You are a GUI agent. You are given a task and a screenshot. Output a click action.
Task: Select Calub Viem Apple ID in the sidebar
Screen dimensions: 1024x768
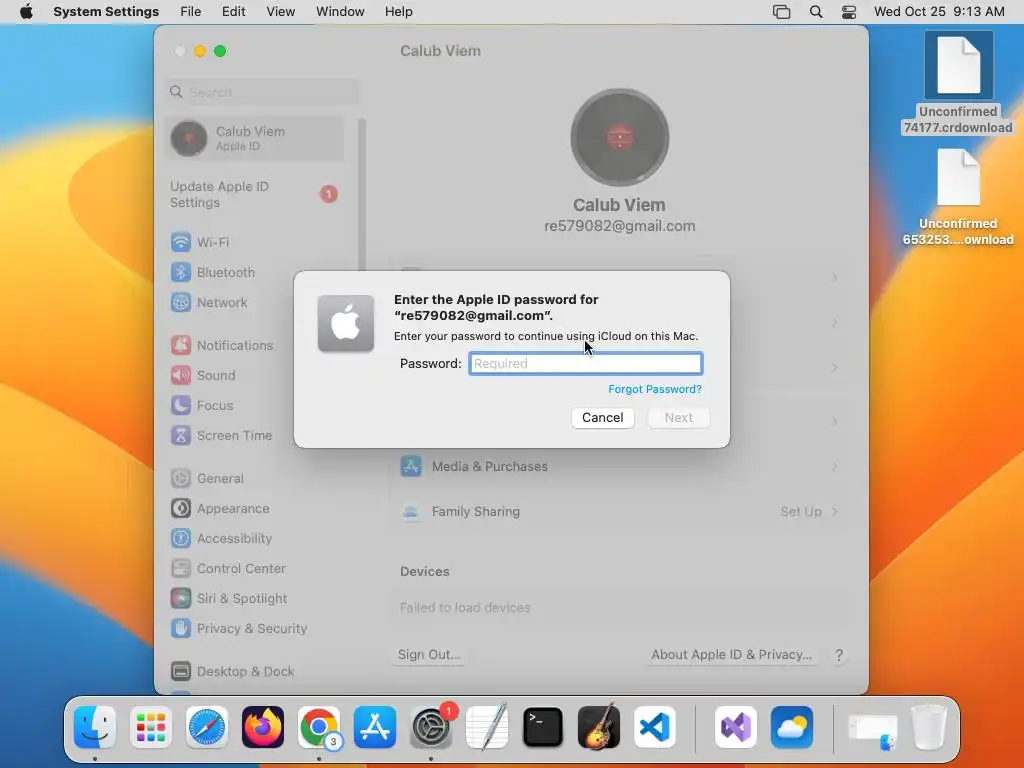tap(255, 138)
